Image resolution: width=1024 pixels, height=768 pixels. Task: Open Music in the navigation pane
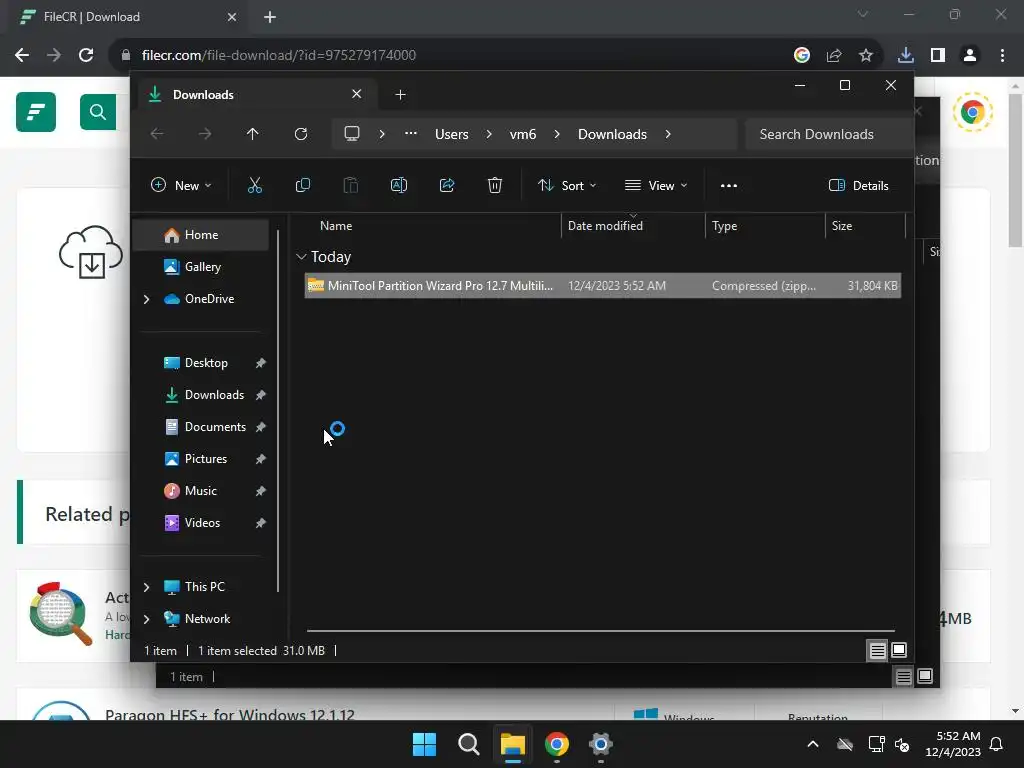tap(200, 490)
